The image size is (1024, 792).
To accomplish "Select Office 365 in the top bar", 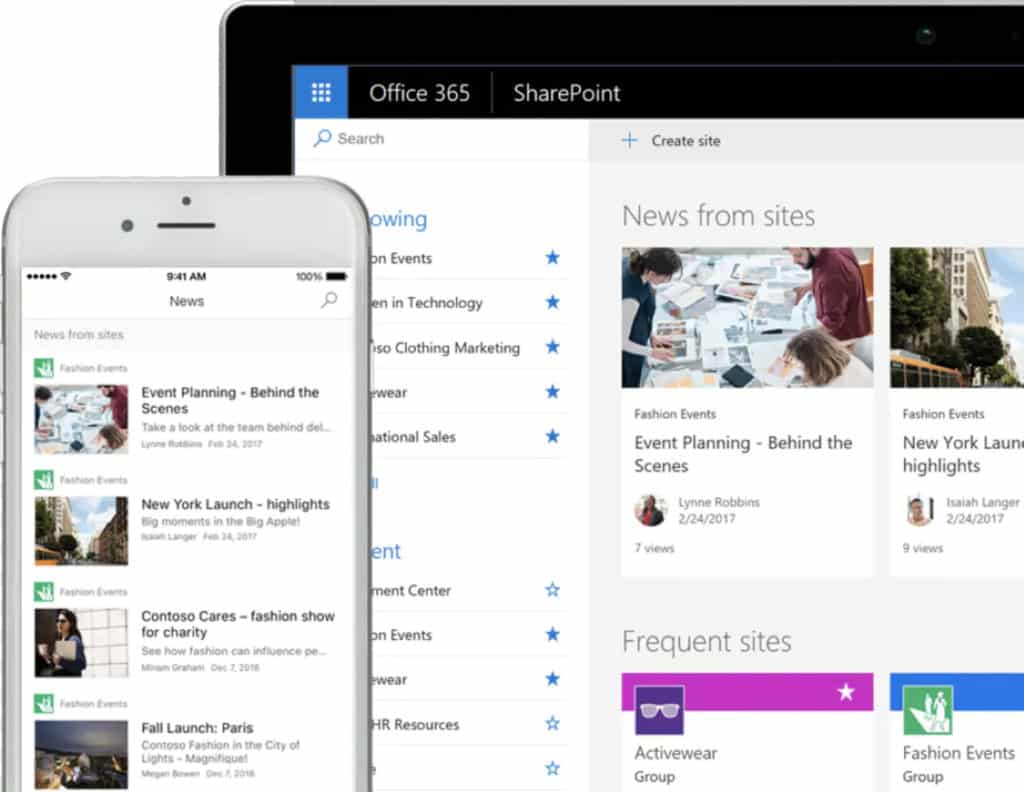I will click(x=420, y=92).
